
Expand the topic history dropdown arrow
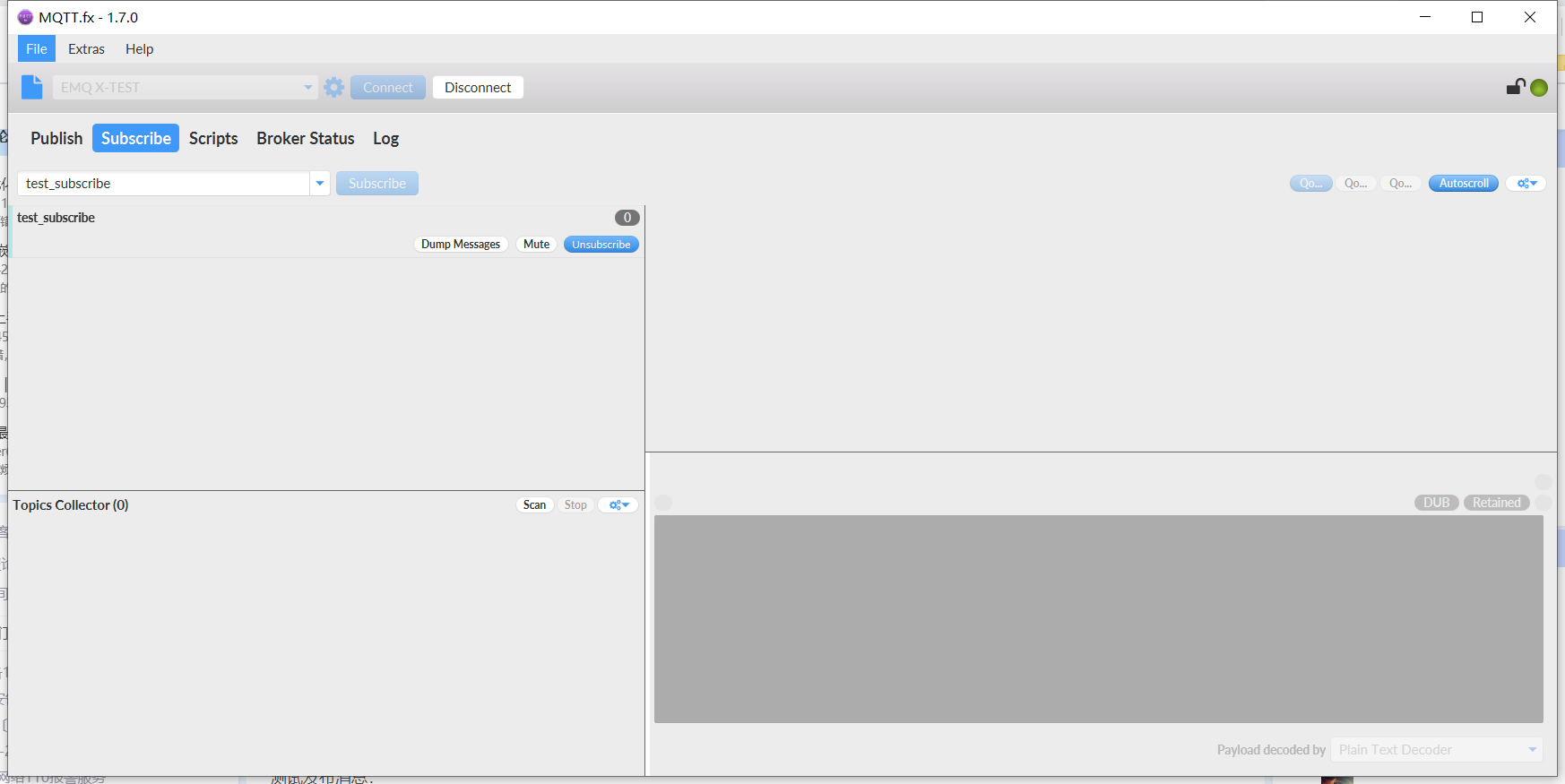coord(320,184)
